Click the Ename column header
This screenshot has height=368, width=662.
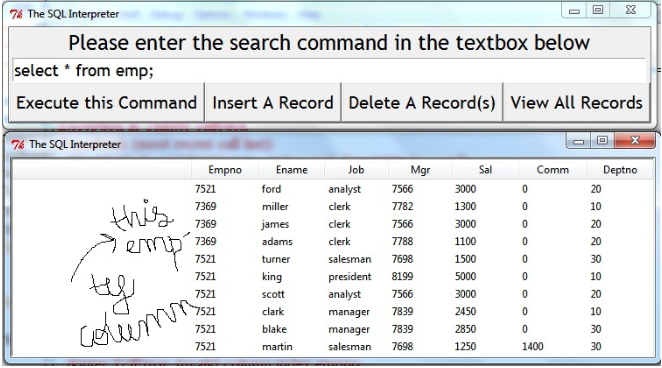[x=291, y=170]
